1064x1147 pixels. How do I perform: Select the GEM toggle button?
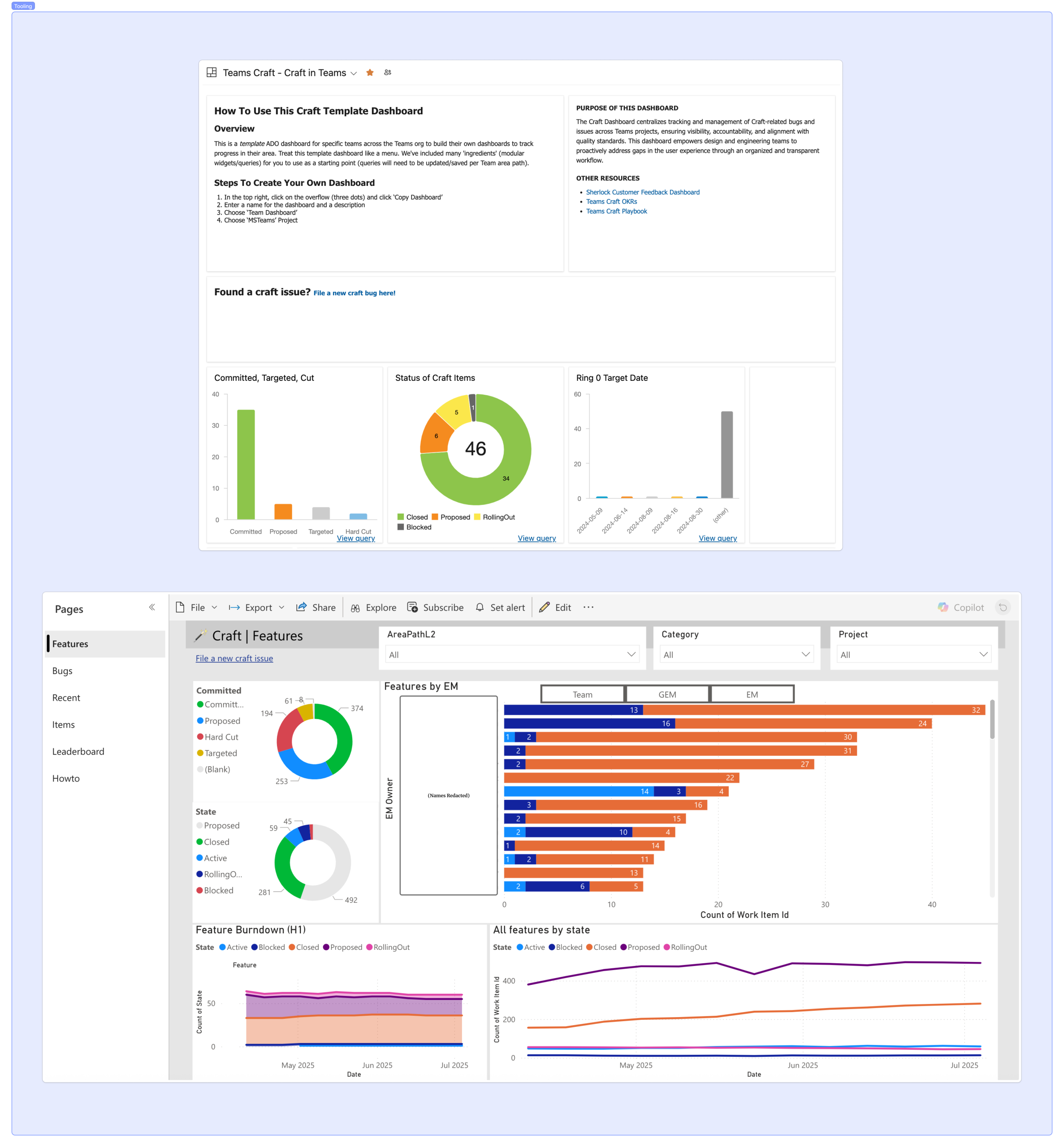(667, 694)
